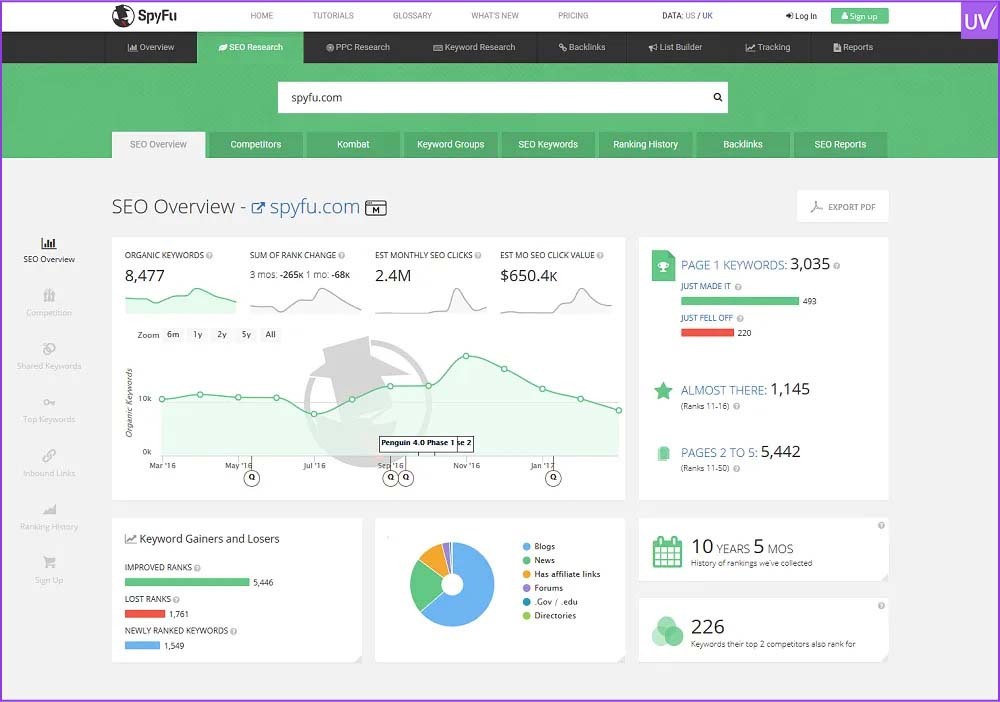This screenshot has height=702, width=1000.
Task: Click the blue Newly Ranked Keywords bar
Action: pos(142,645)
